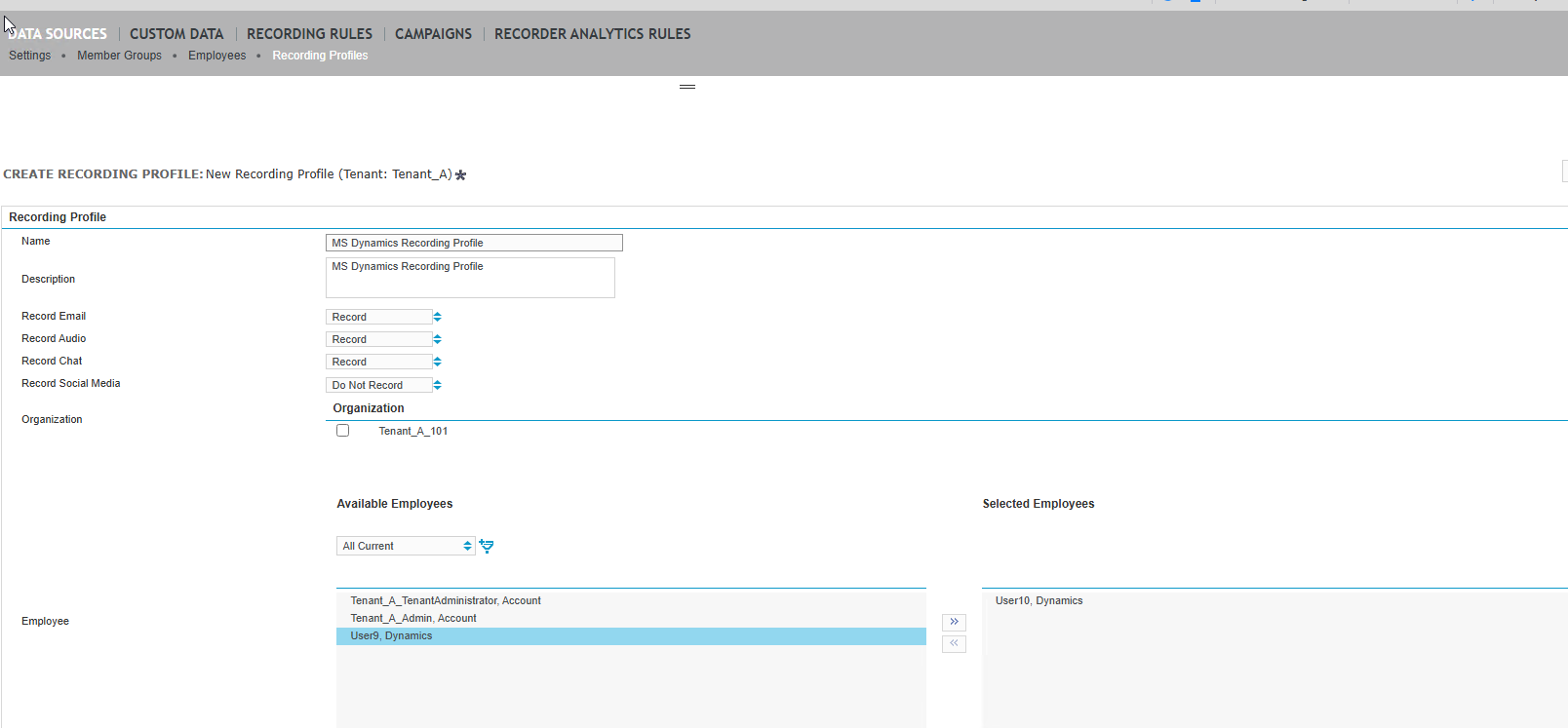The width and height of the screenshot is (1568, 728).
Task: Go to the Member Groups submenu
Action: coord(120,56)
